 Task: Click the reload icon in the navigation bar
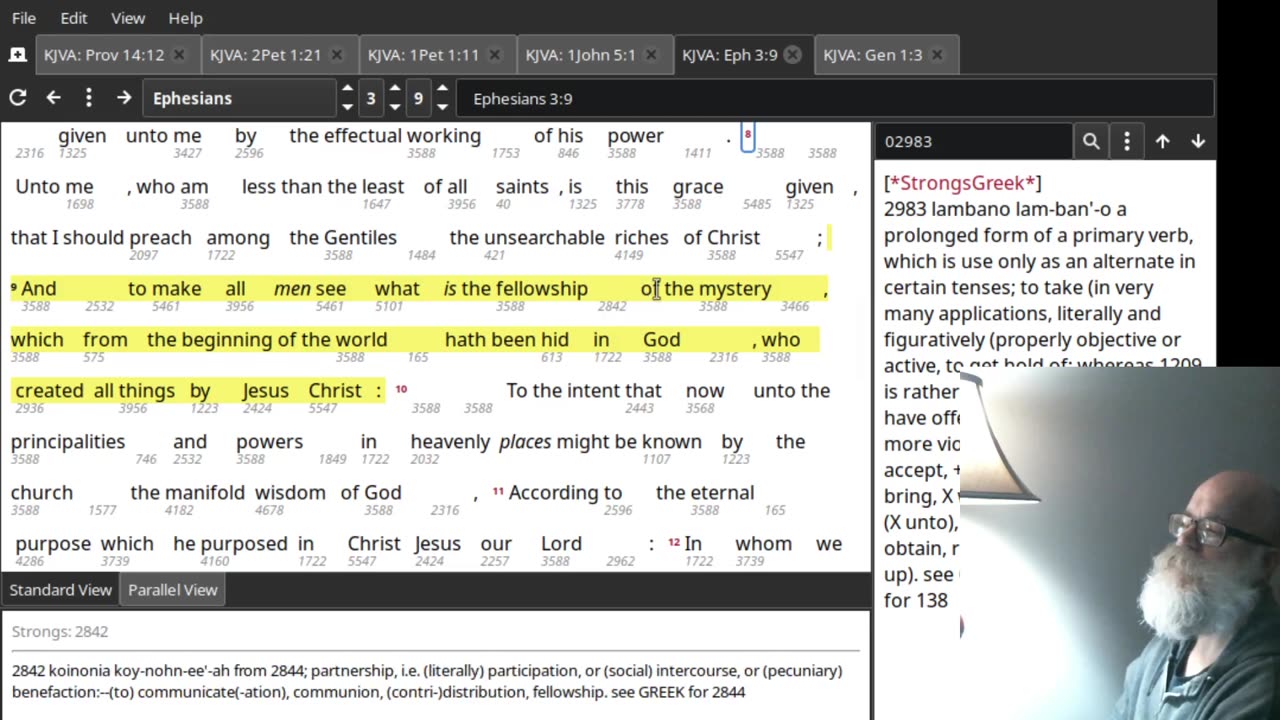(17, 98)
